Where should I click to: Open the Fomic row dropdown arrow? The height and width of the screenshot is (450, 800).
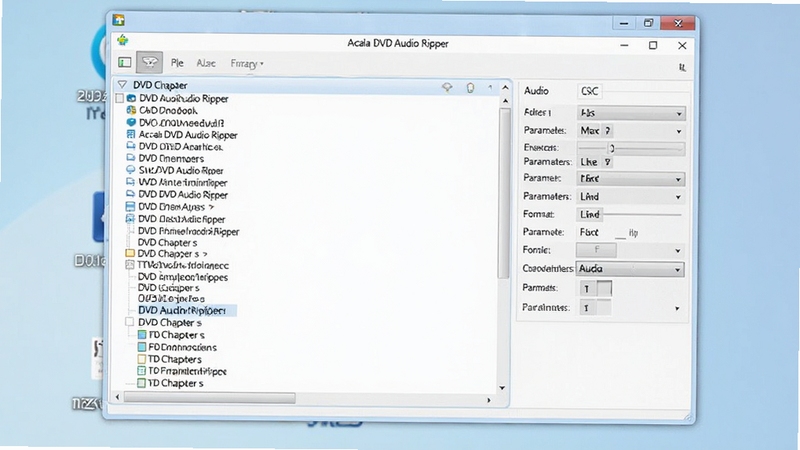pos(678,251)
